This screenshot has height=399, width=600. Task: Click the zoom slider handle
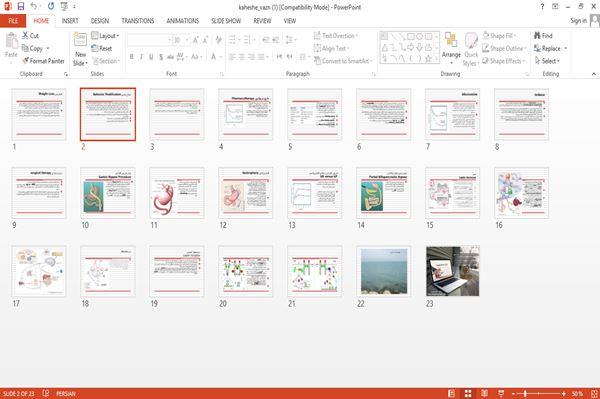[525, 393]
